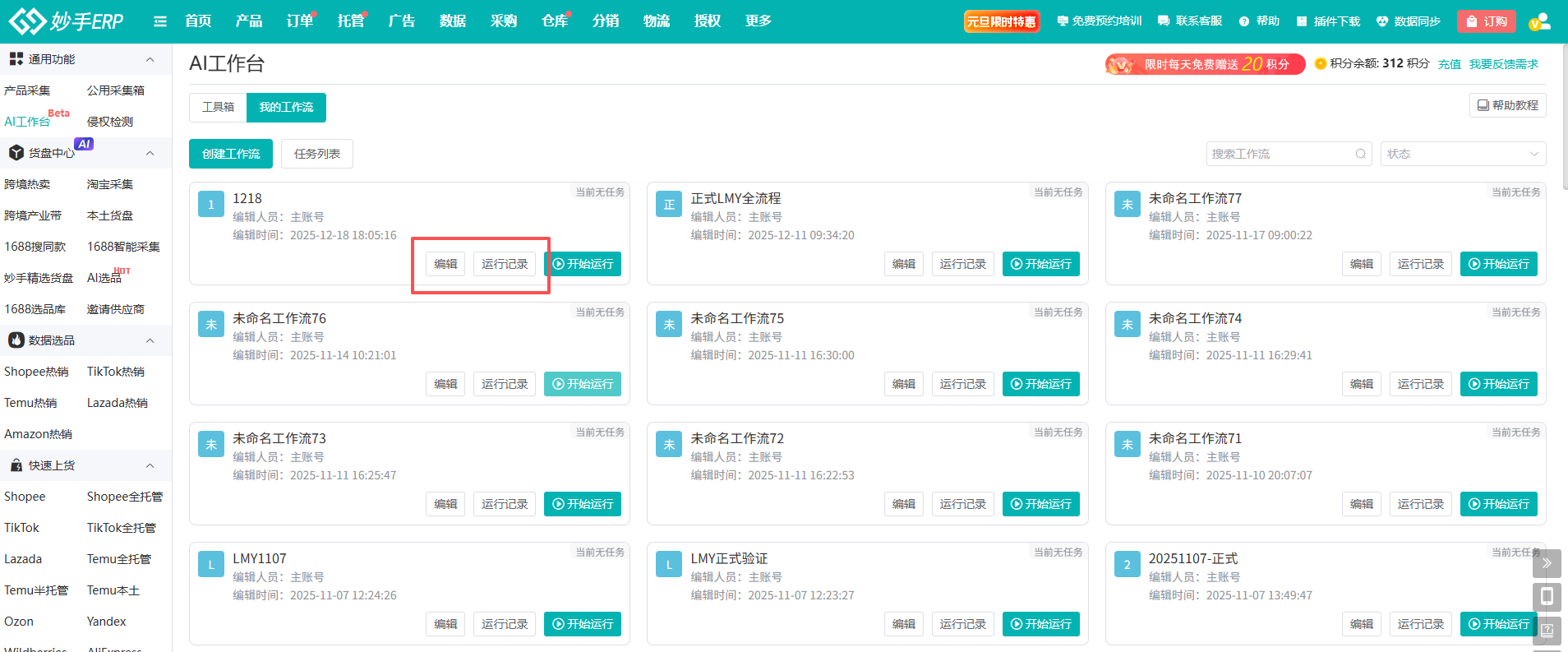Open AI选品 in the sidebar
Screen dimensions: 1568x652
pos(104,278)
